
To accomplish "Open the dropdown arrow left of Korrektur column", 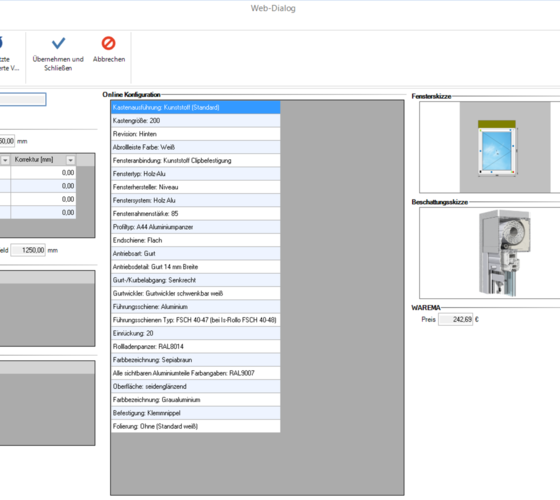I will pos(5,160).
